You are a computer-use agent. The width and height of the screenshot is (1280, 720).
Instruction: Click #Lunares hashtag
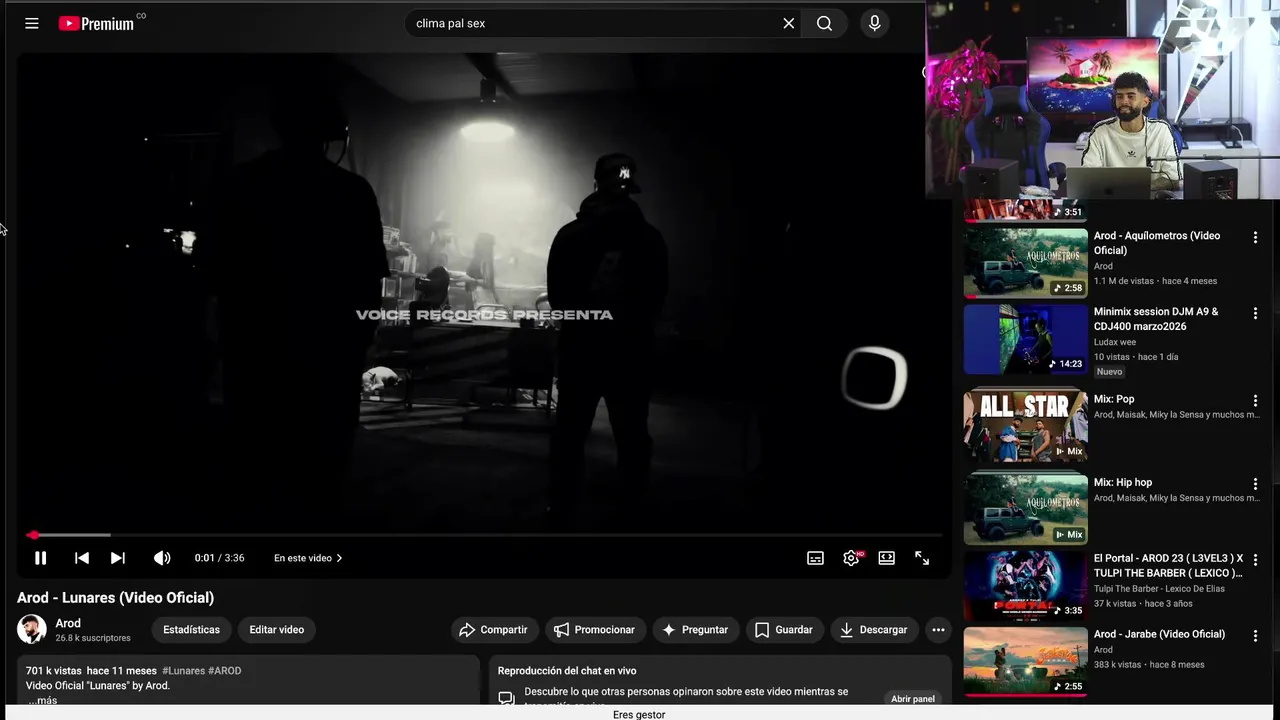tap(183, 671)
